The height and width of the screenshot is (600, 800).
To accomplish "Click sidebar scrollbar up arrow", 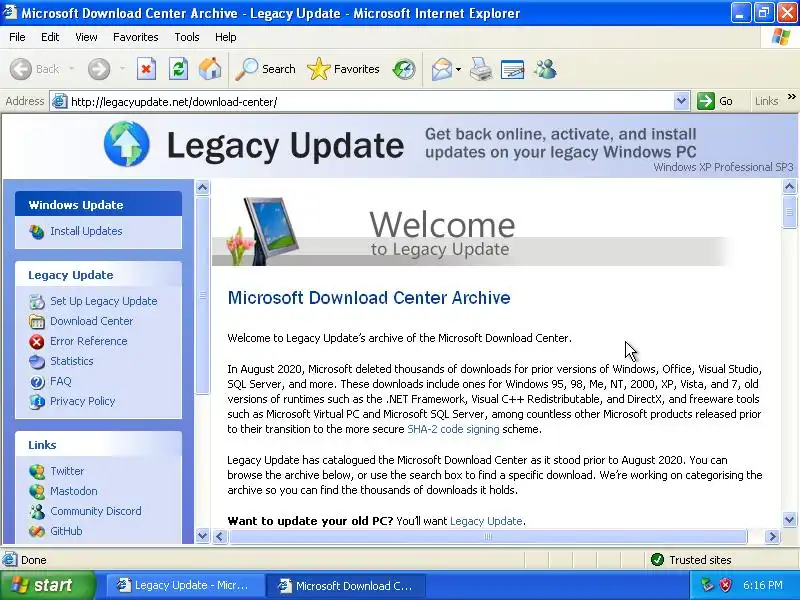I will pos(203,188).
